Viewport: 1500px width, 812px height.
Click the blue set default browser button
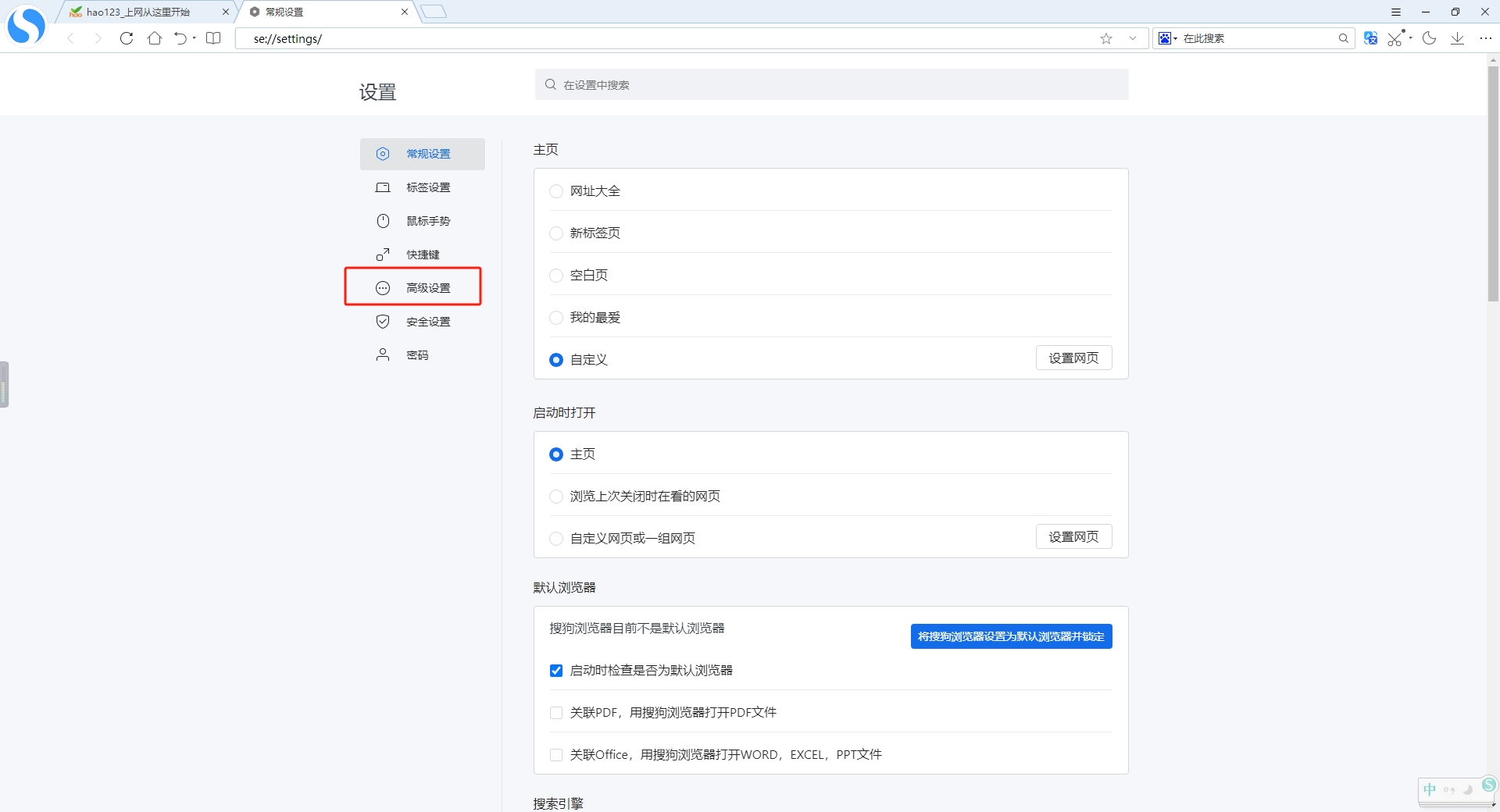point(1011,636)
